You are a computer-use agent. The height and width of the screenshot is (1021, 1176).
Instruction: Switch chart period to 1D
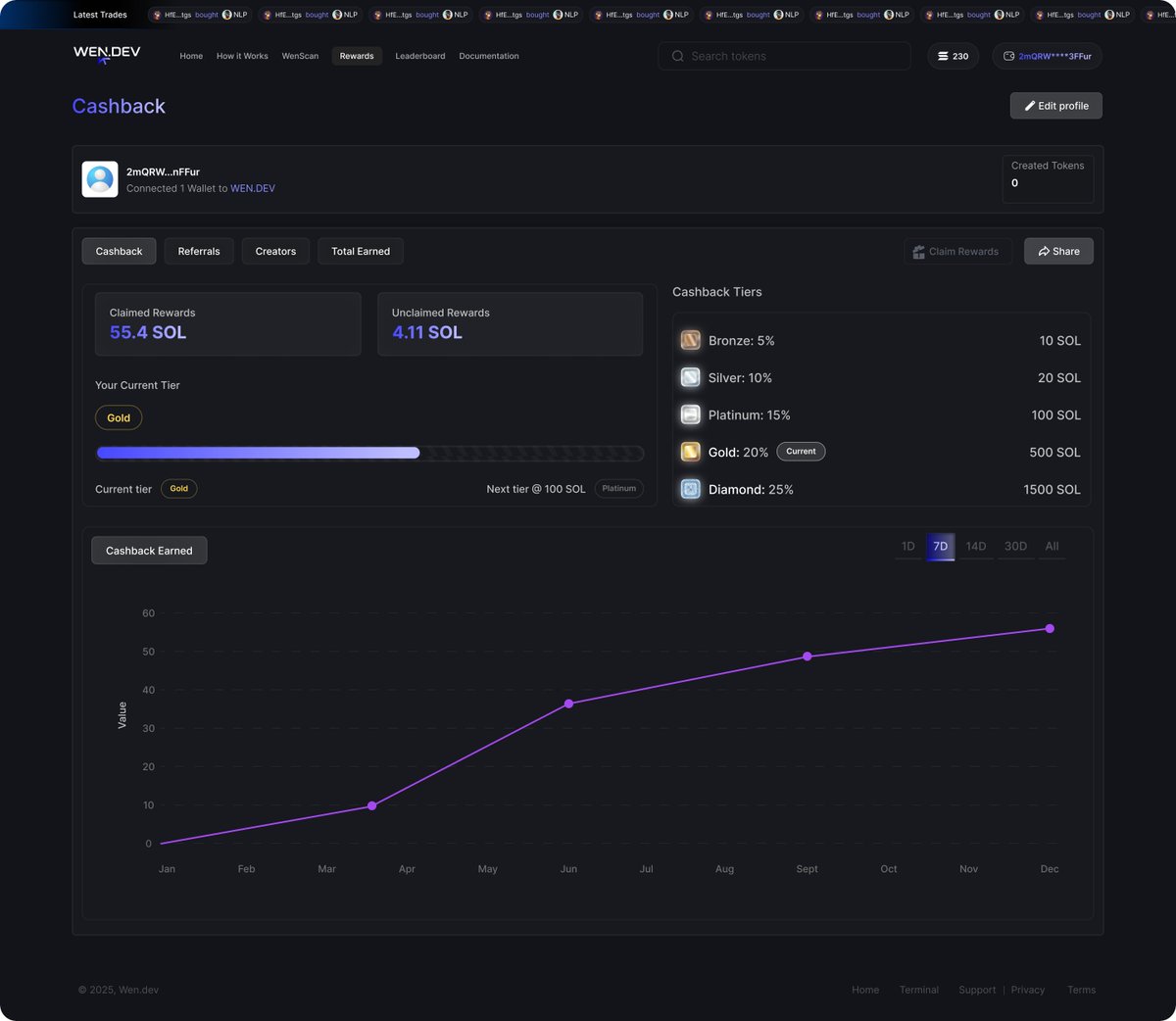tap(907, 547)
